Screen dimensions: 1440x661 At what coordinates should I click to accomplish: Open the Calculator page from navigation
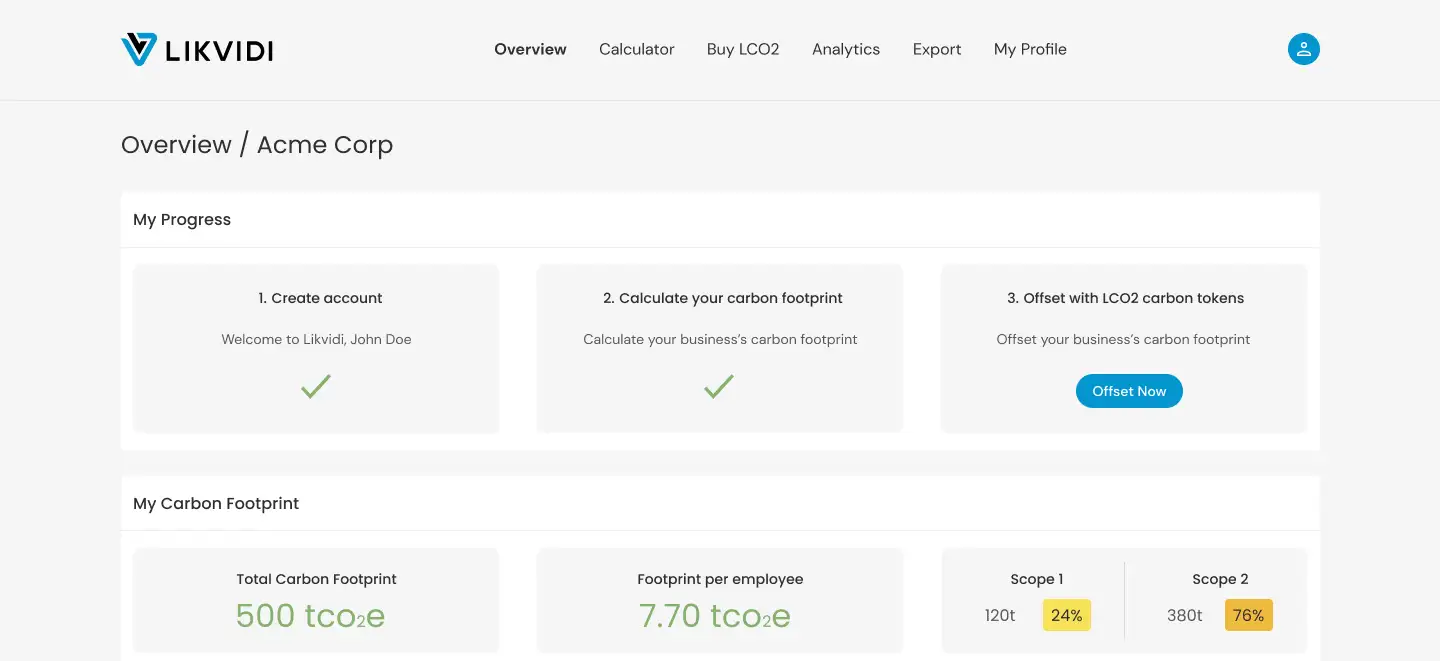pos(636,49)
